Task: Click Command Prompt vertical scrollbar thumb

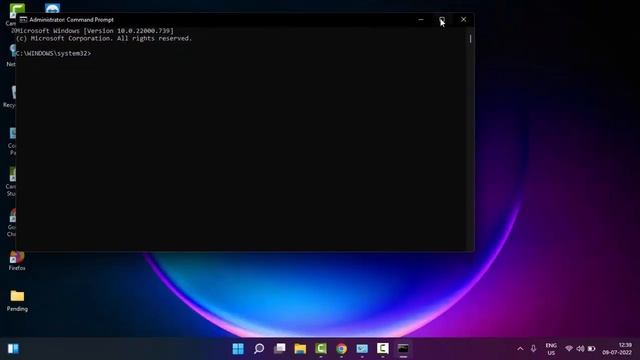Action: point(470,39)
